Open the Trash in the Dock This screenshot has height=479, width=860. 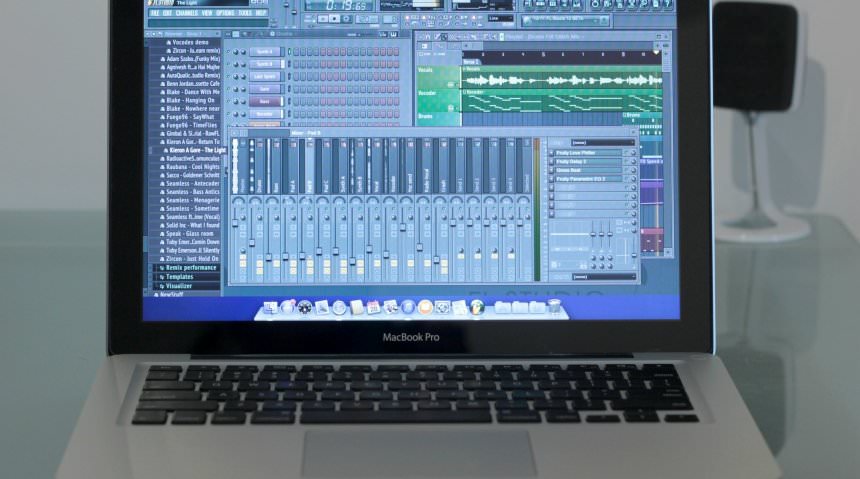(x=556, y=307)
